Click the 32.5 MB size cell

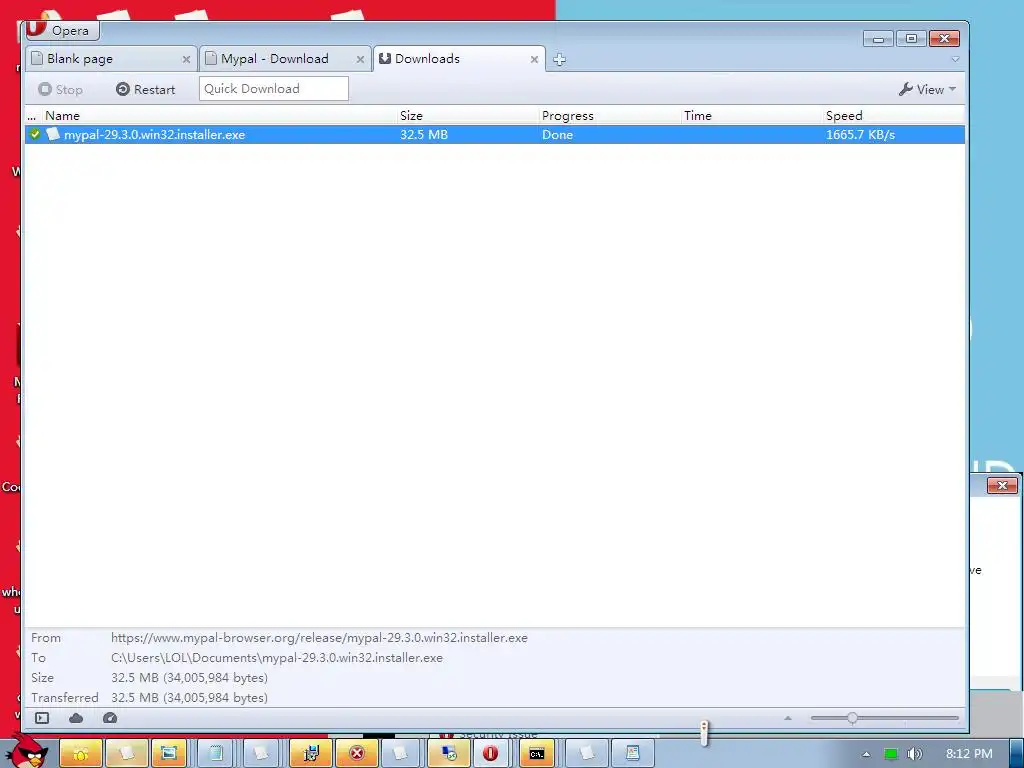(424, 135)
